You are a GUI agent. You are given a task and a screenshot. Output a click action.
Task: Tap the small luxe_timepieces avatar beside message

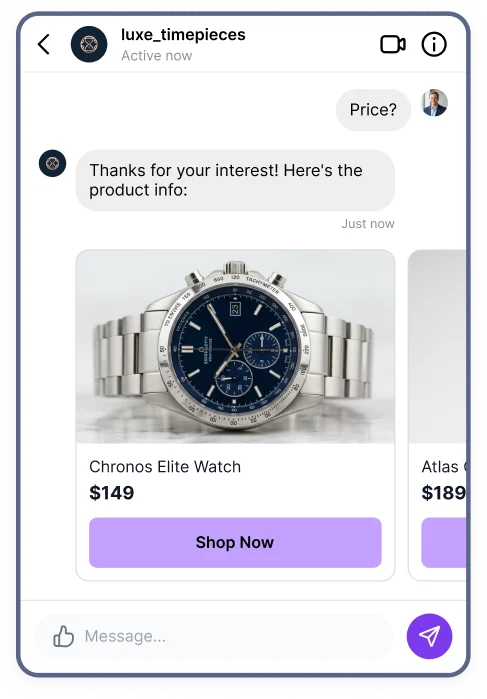pos(53,163)
